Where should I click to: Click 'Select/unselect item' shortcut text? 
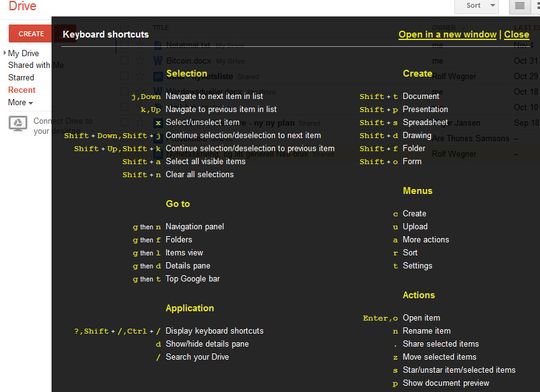coord(202,122)
